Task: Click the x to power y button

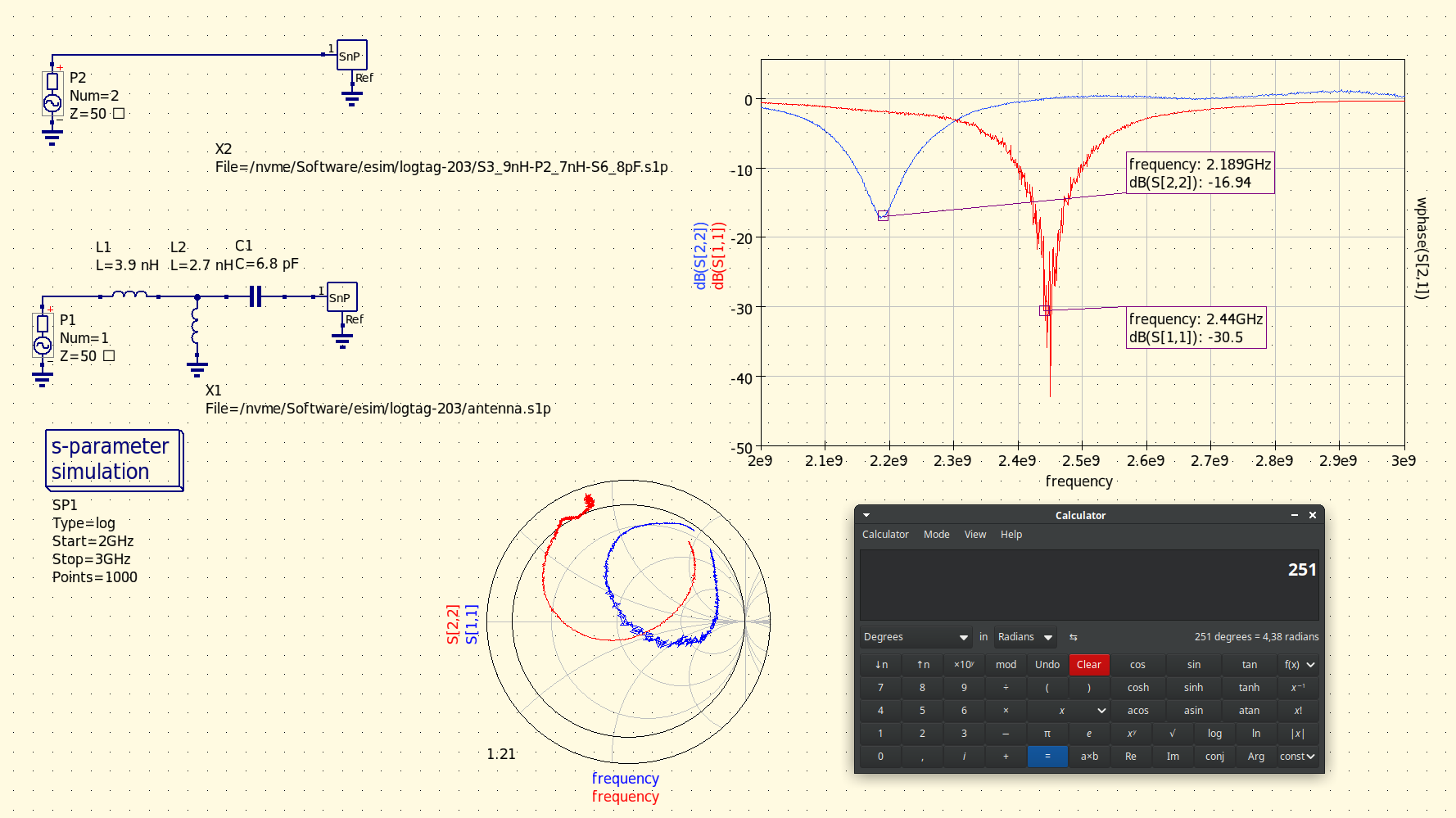Action: [x=1131, y=734]
